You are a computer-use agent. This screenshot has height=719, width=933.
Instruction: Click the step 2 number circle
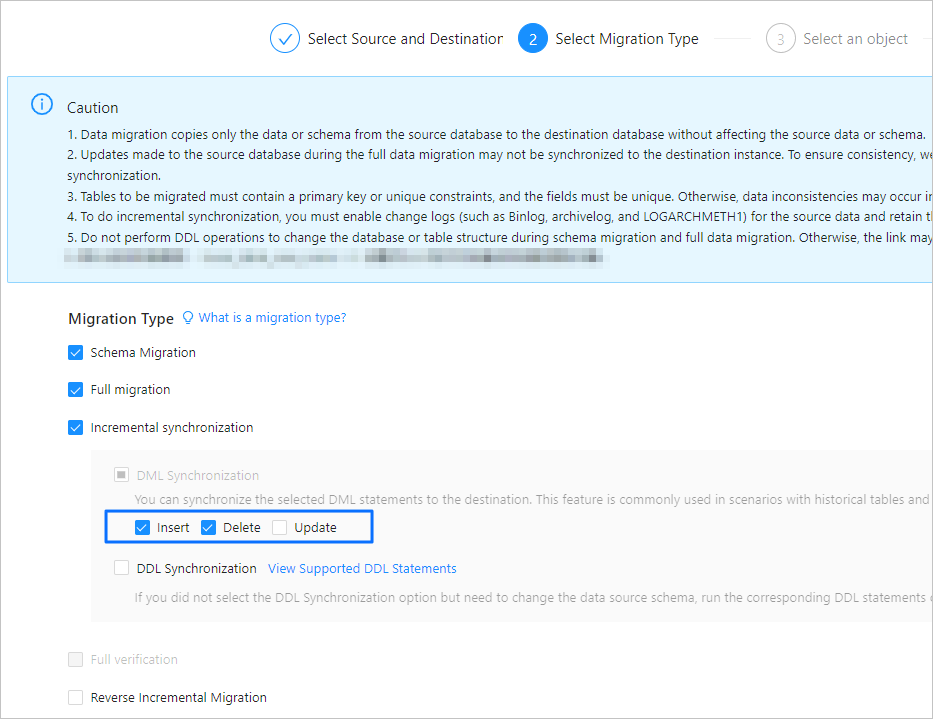click(x=533, y=39)
